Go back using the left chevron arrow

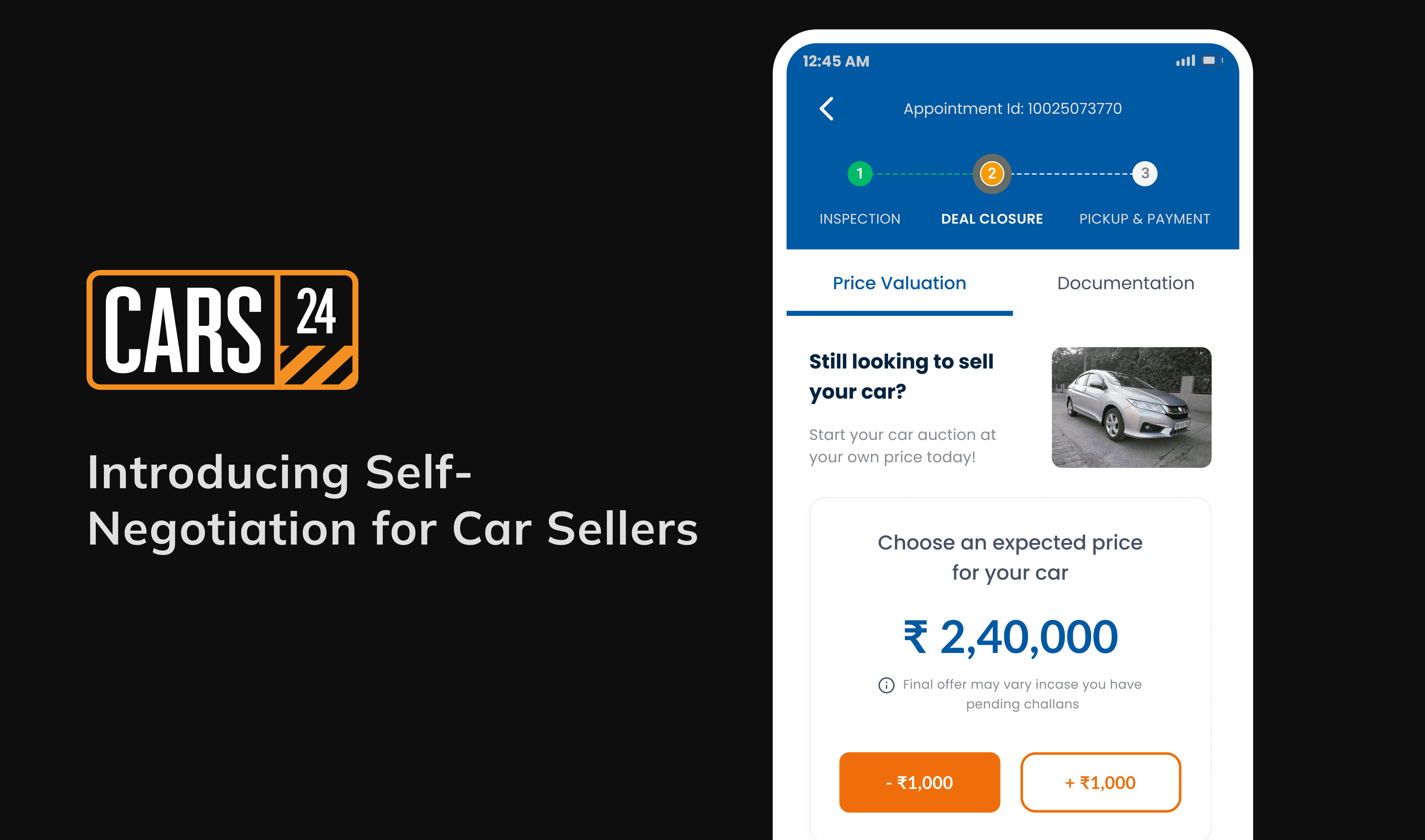tap(827, 109)
